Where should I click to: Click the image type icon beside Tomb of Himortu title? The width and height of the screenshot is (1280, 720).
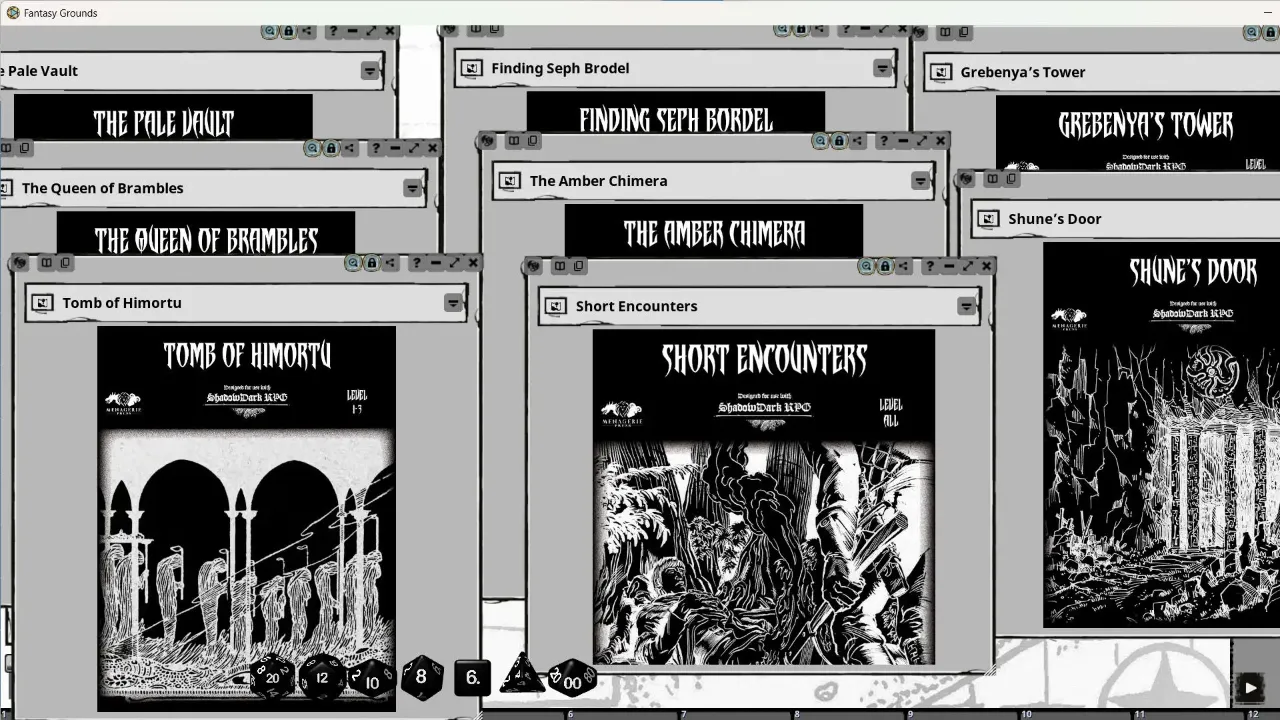[x=42, y=303]
